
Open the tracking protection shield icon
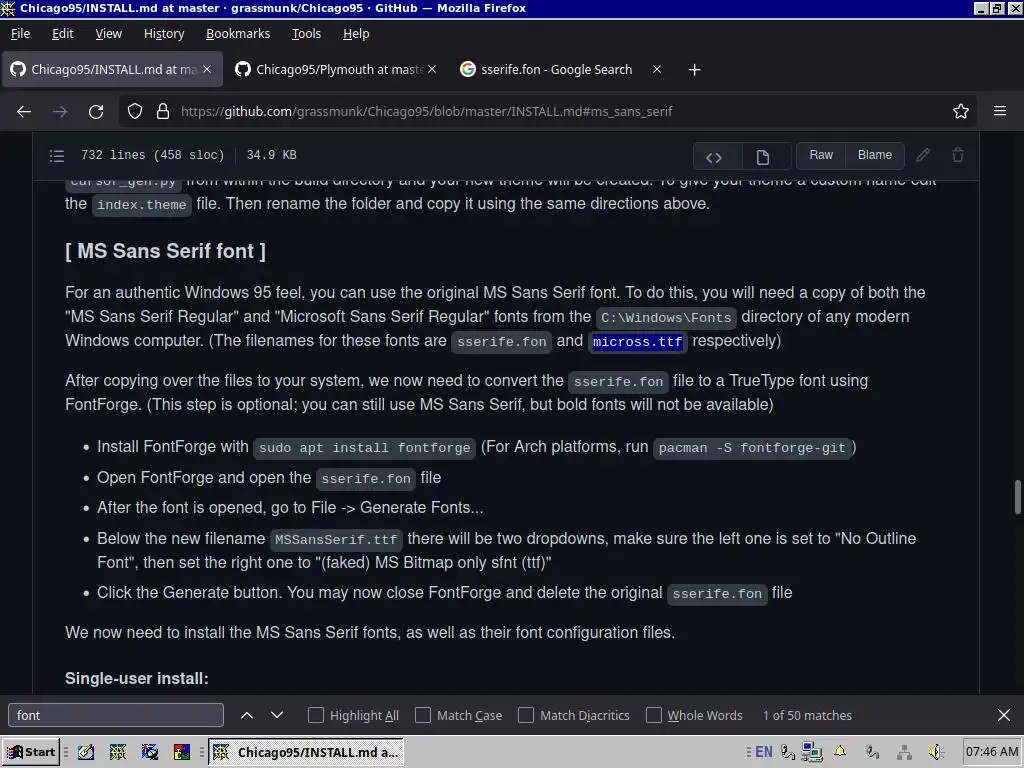pos(135,112)
